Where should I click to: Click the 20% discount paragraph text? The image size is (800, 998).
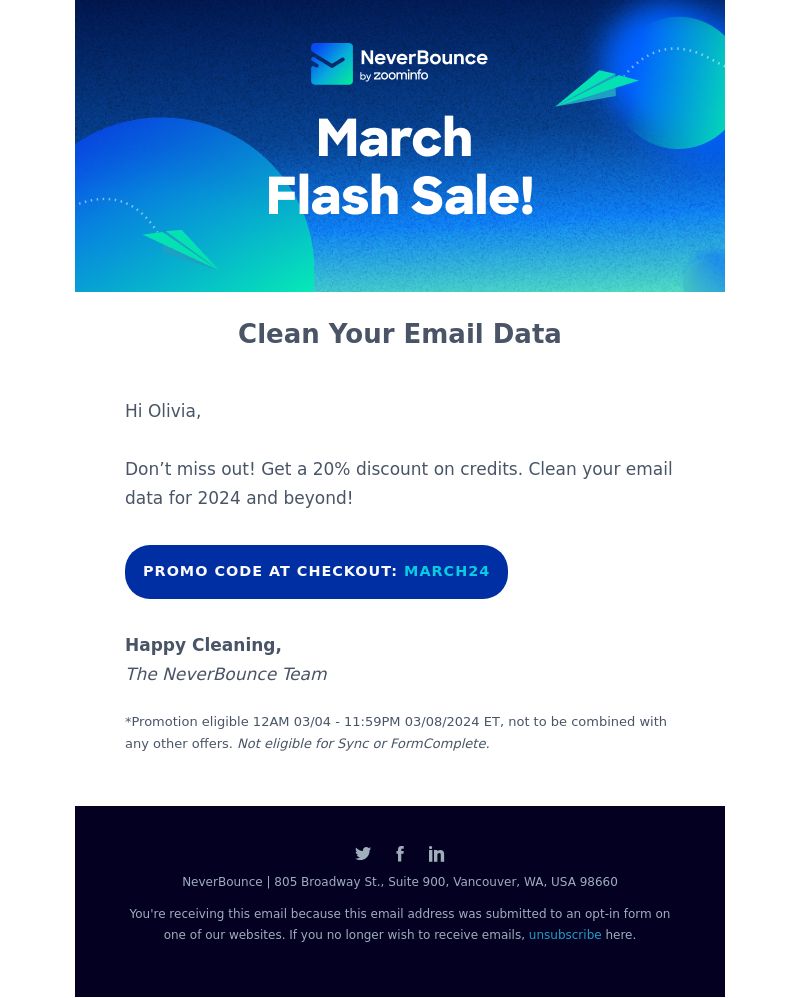398,483
